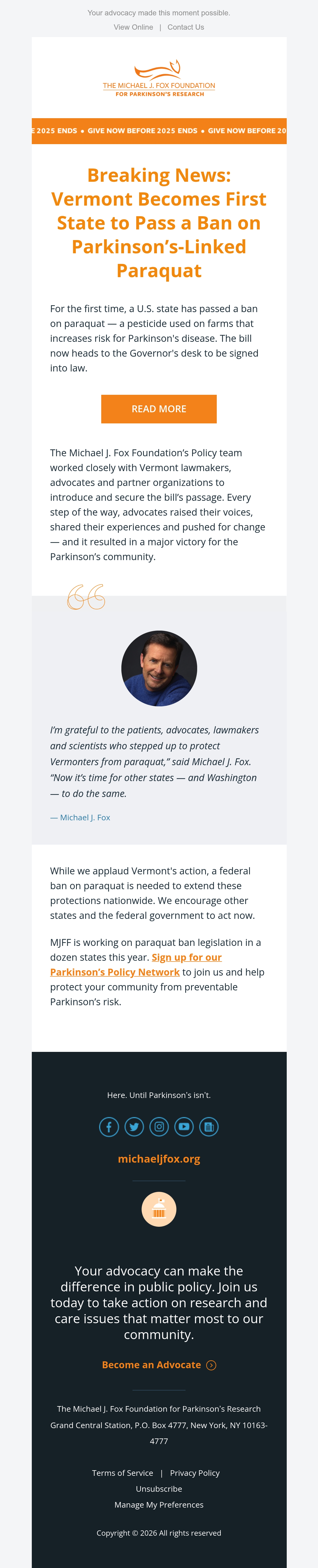318x1568 pixels.
Task: Click the Give Now Before 2025 Ends banner
Action: 159,131
